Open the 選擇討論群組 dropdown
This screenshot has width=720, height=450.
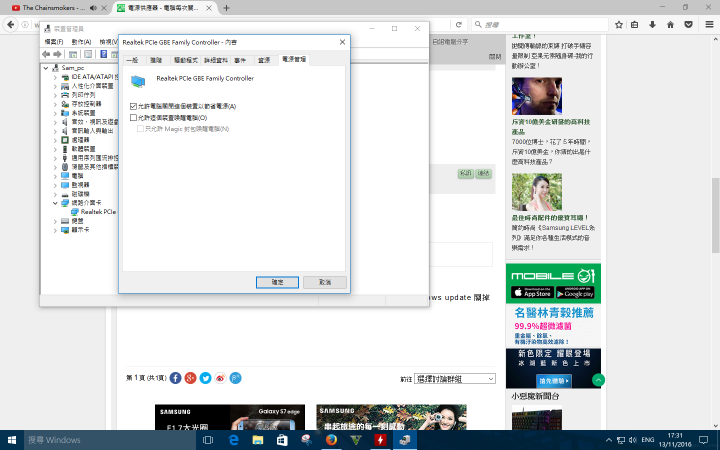455,379
